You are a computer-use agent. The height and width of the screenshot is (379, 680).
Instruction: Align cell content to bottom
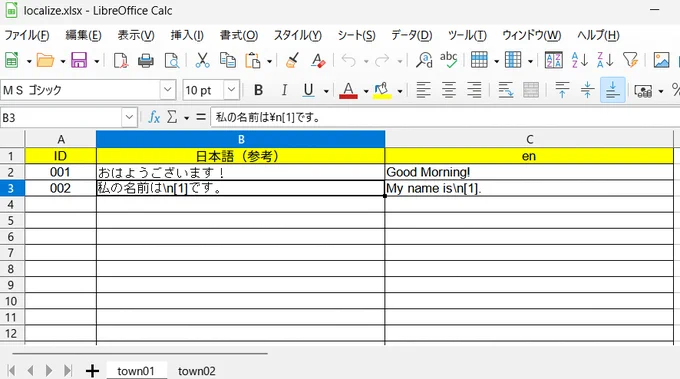click(612, 90)
